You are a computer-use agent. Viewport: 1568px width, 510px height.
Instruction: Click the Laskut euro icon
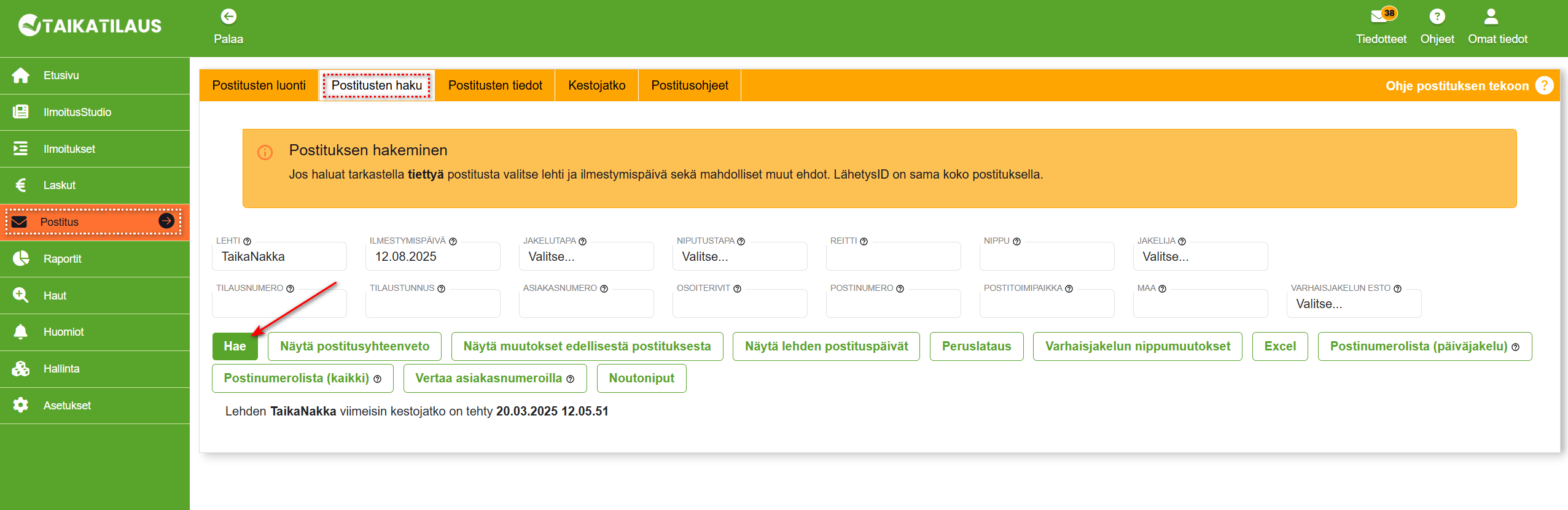point(21,185)
